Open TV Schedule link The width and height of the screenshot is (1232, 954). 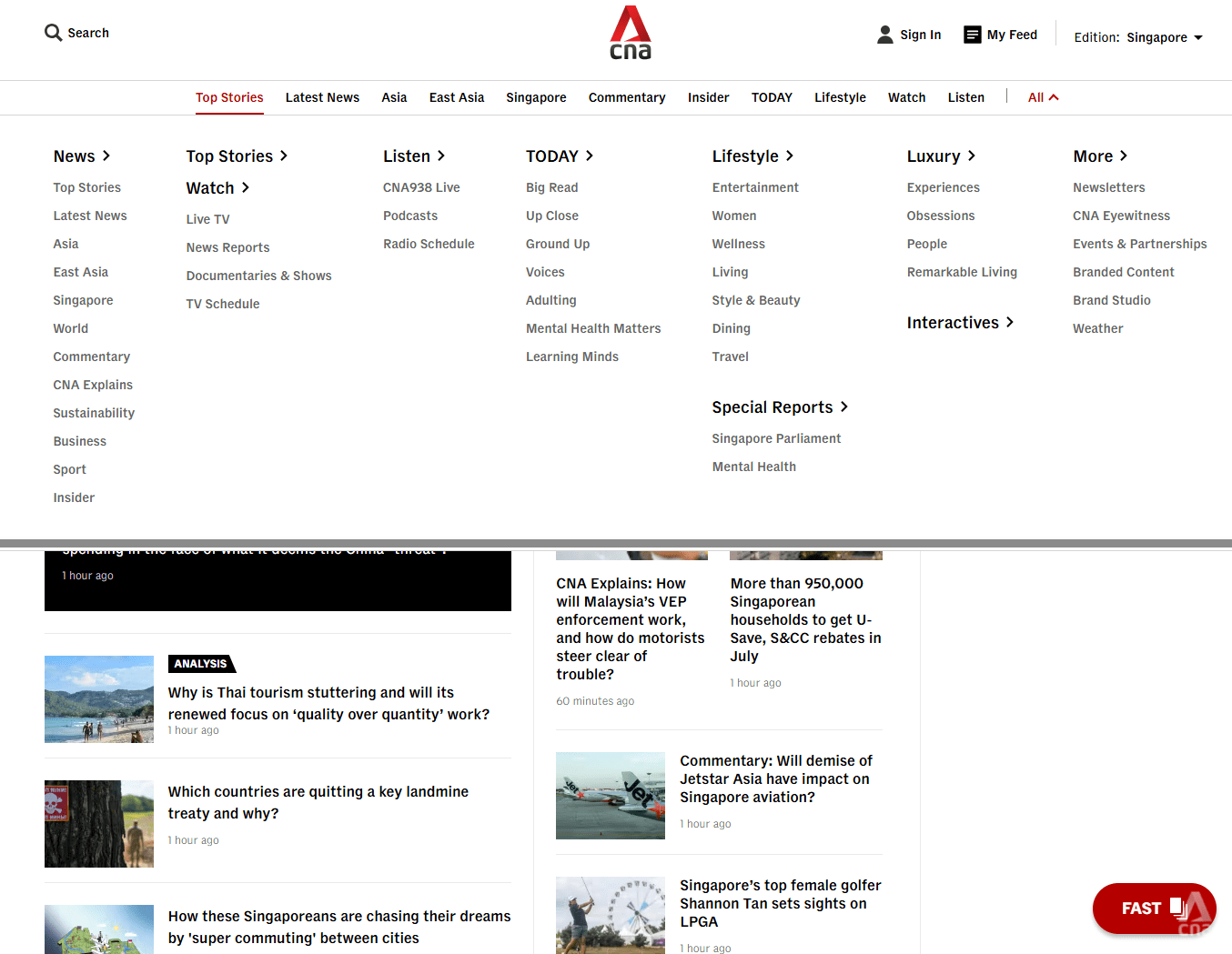[x=223, y=304]
